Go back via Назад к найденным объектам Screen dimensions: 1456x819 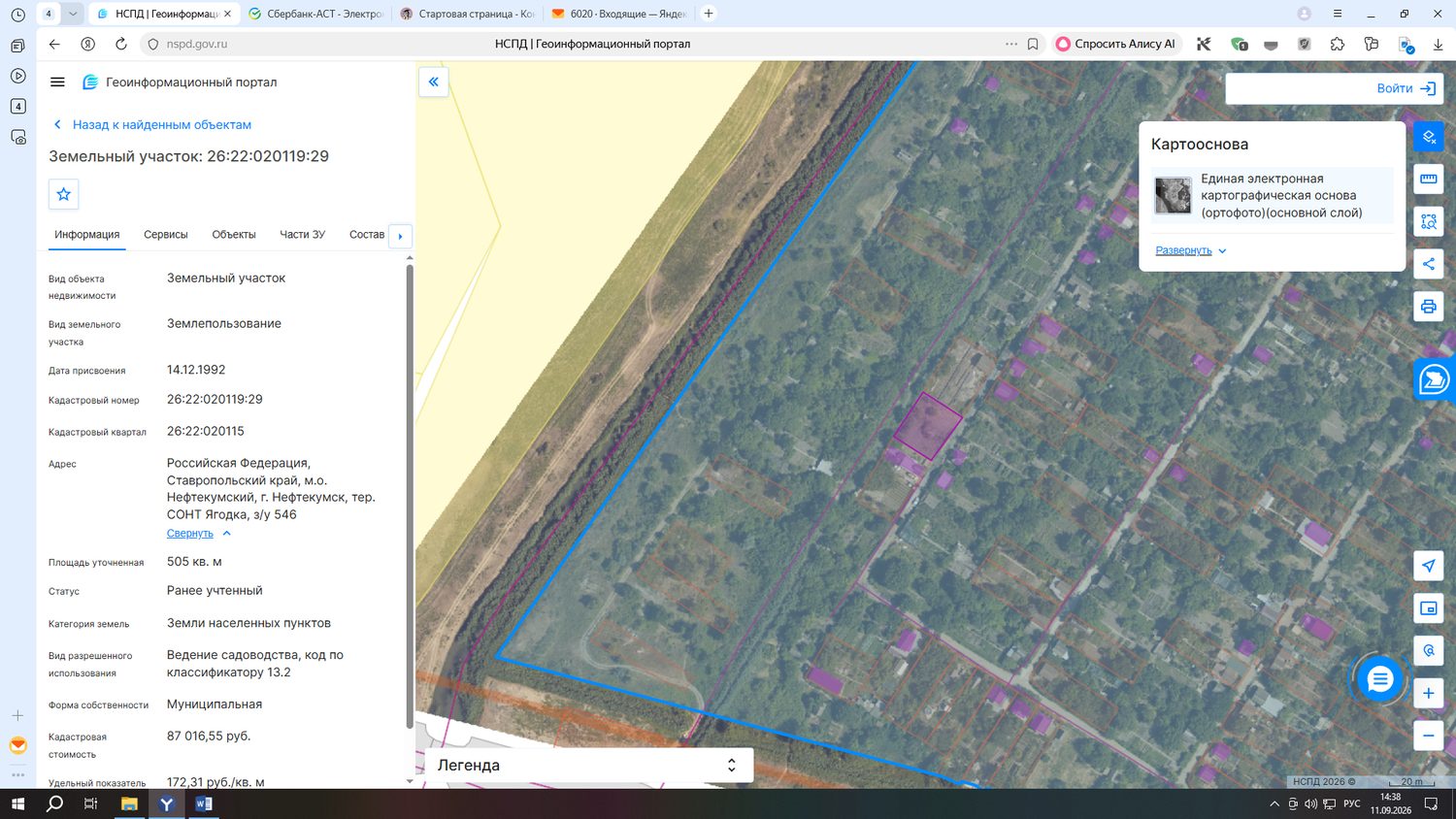pyautogui.click(x=152, y=124)
